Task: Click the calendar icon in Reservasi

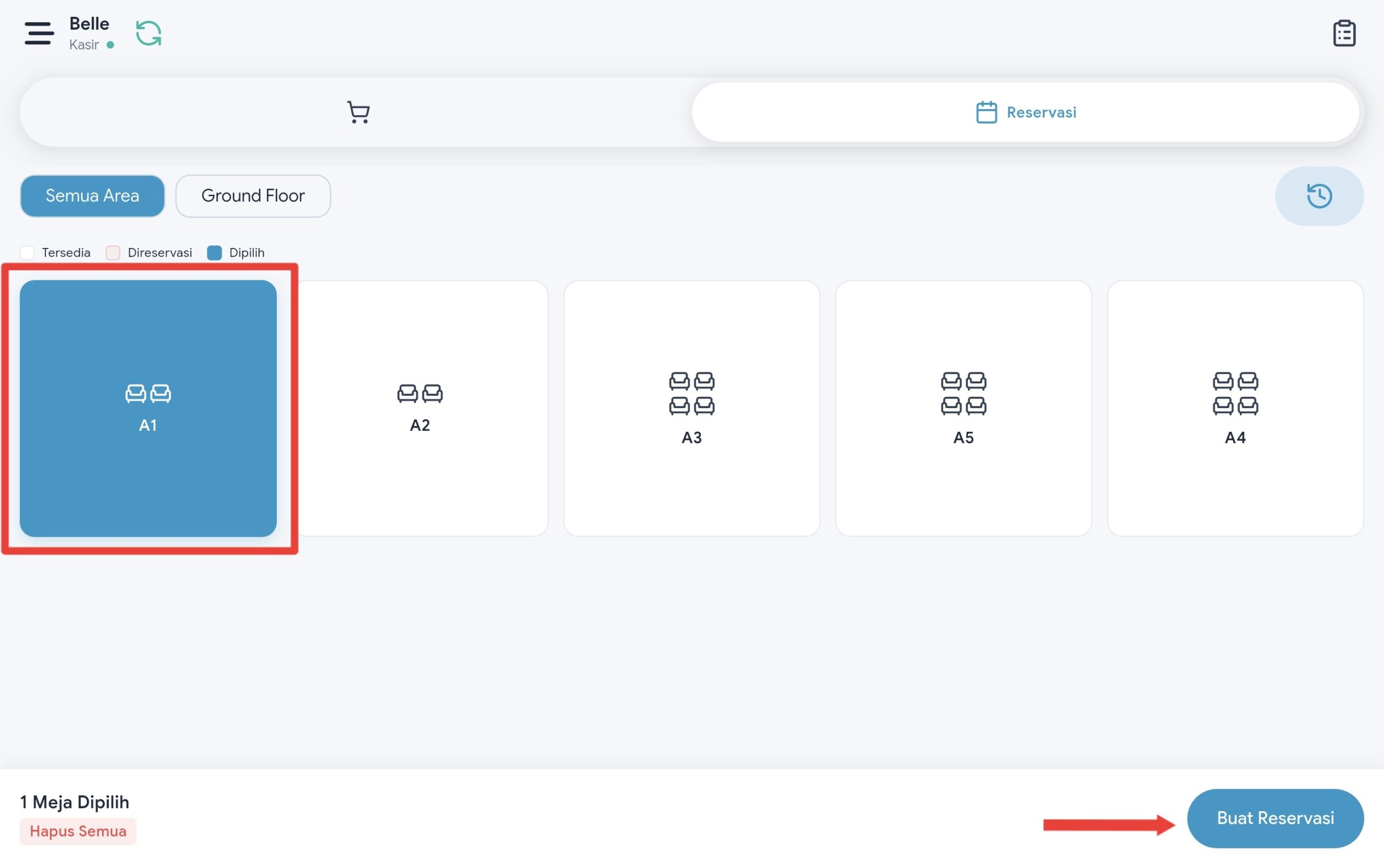Action: (986, 112)
